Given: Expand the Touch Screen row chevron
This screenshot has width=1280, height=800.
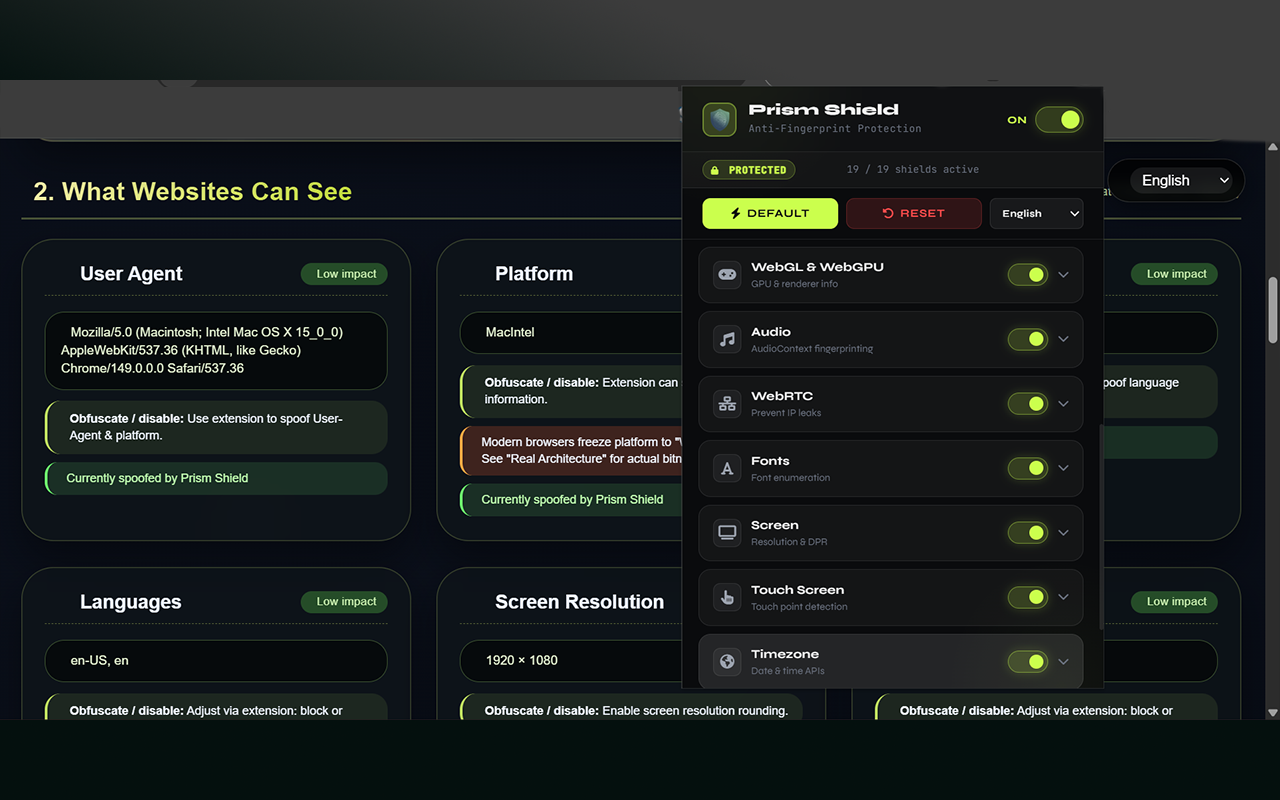Looking at the screenshot, I should click(x=1063, y=597).
